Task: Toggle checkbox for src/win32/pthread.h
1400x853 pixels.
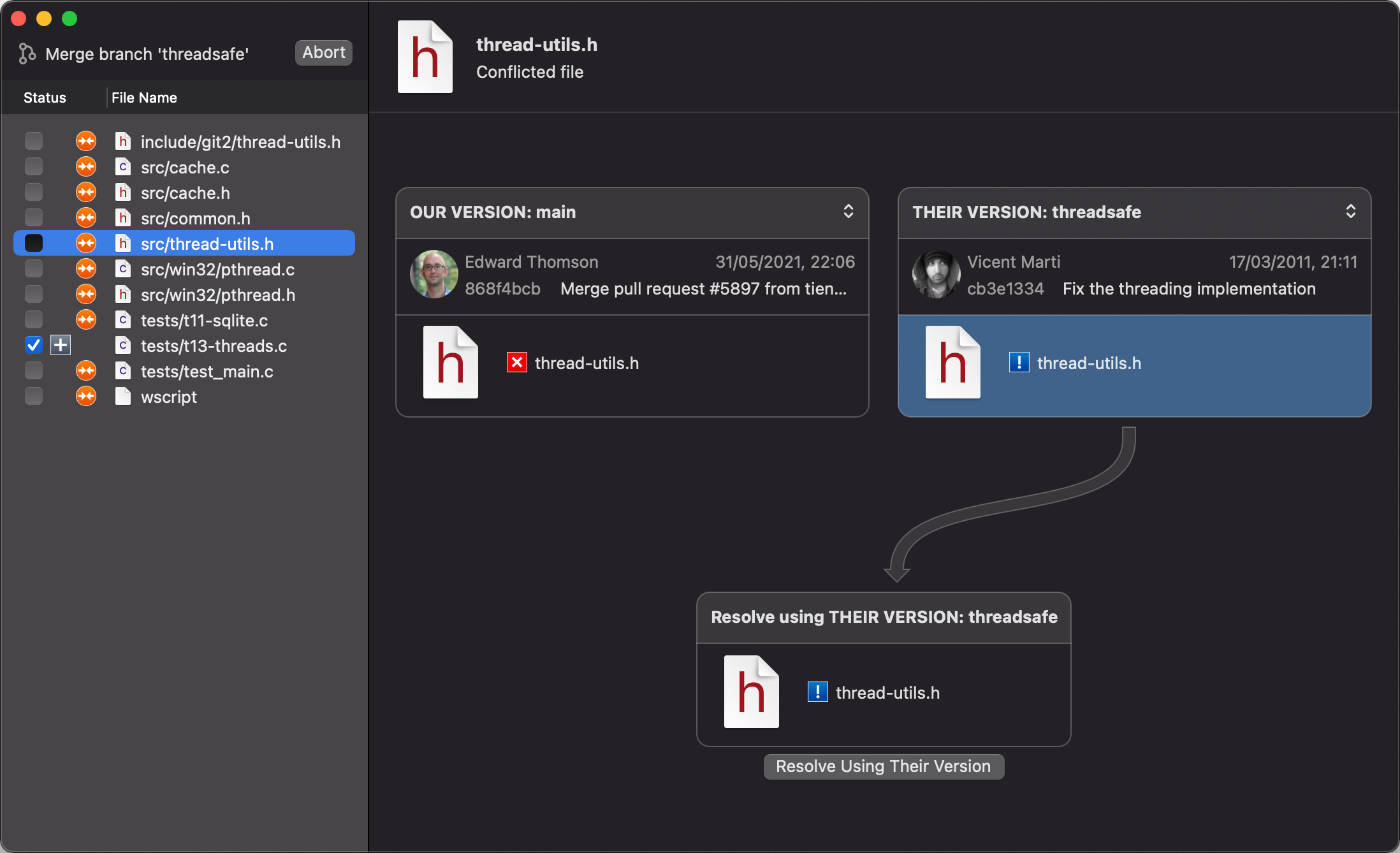Action: point(34,294)
